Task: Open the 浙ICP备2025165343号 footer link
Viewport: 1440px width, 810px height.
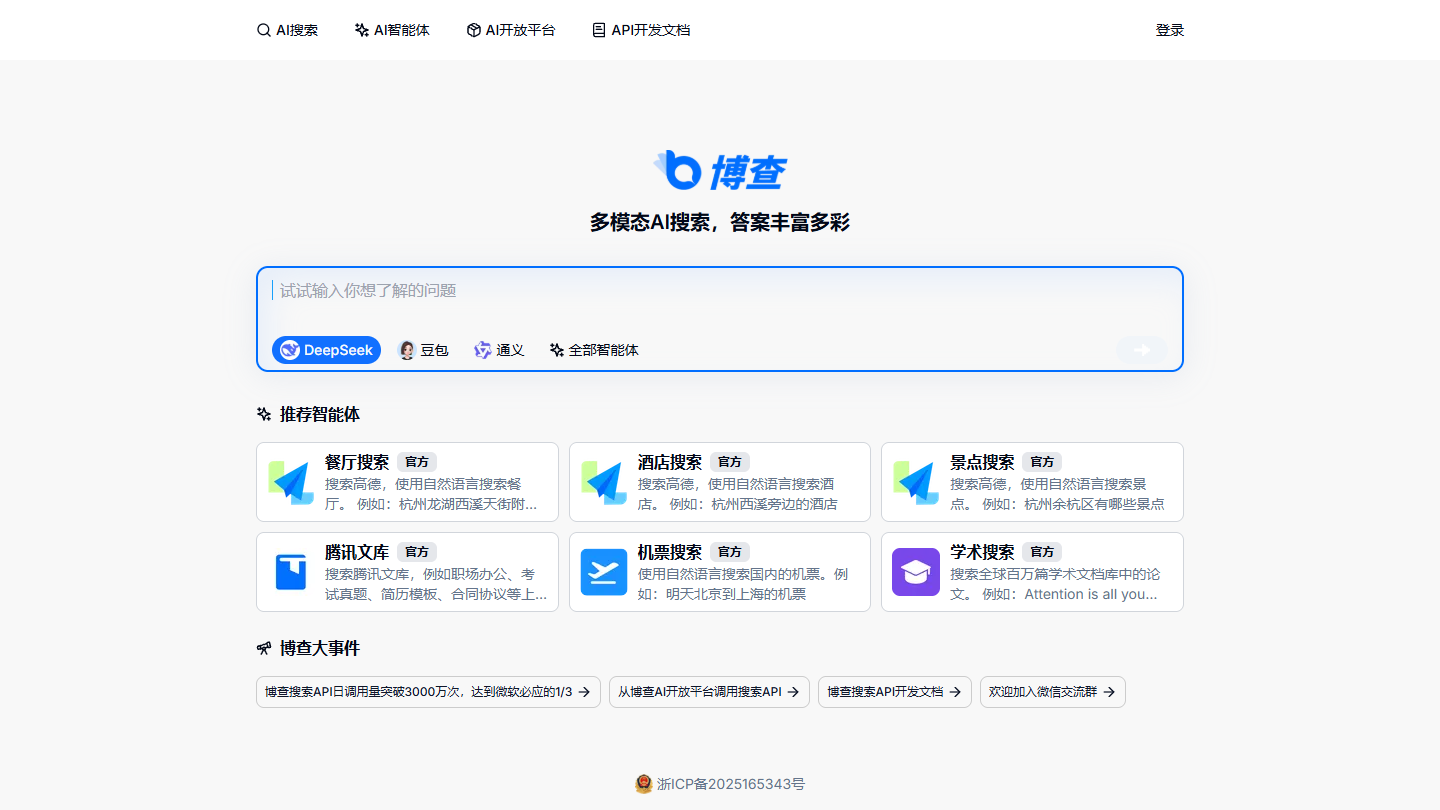Action: click(x=731, y=784)
